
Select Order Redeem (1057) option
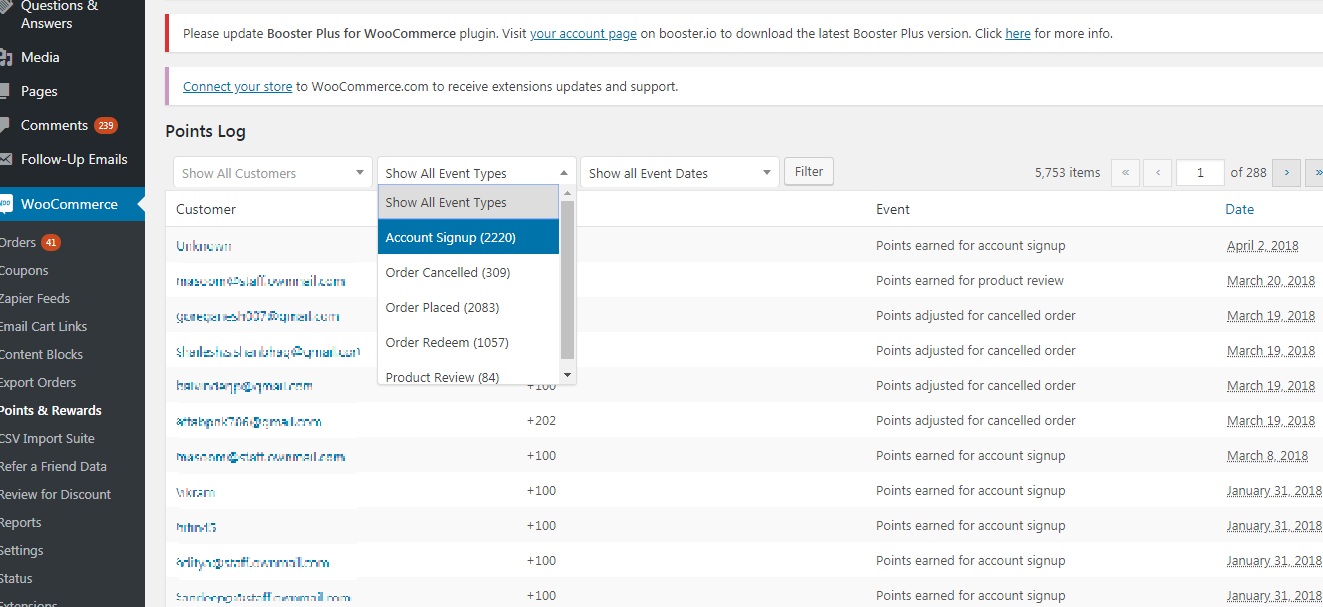click(468, 342)
